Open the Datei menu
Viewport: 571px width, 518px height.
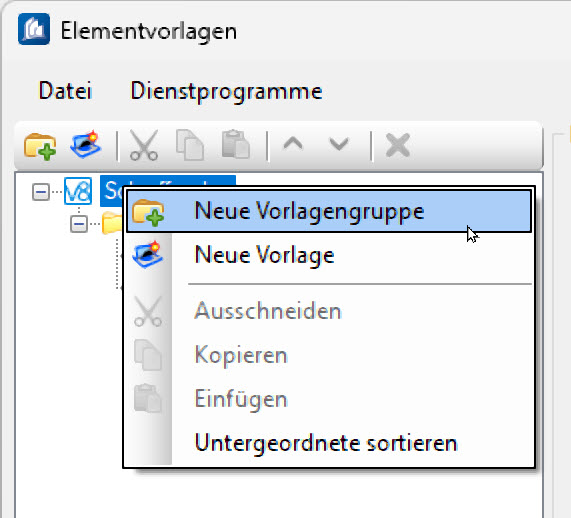pos(65,90)
